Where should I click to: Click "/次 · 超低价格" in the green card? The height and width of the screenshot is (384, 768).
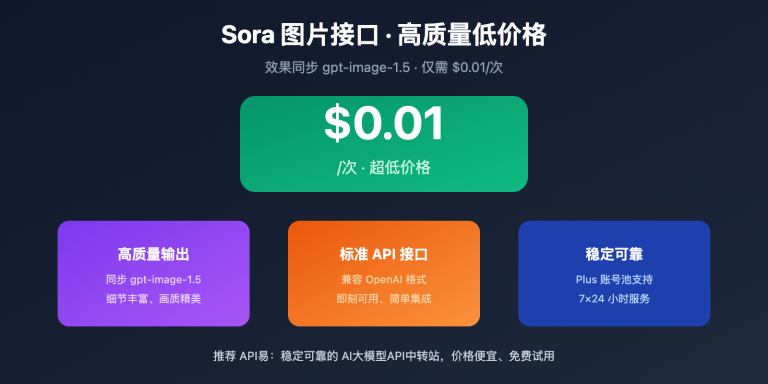point(384,168)
